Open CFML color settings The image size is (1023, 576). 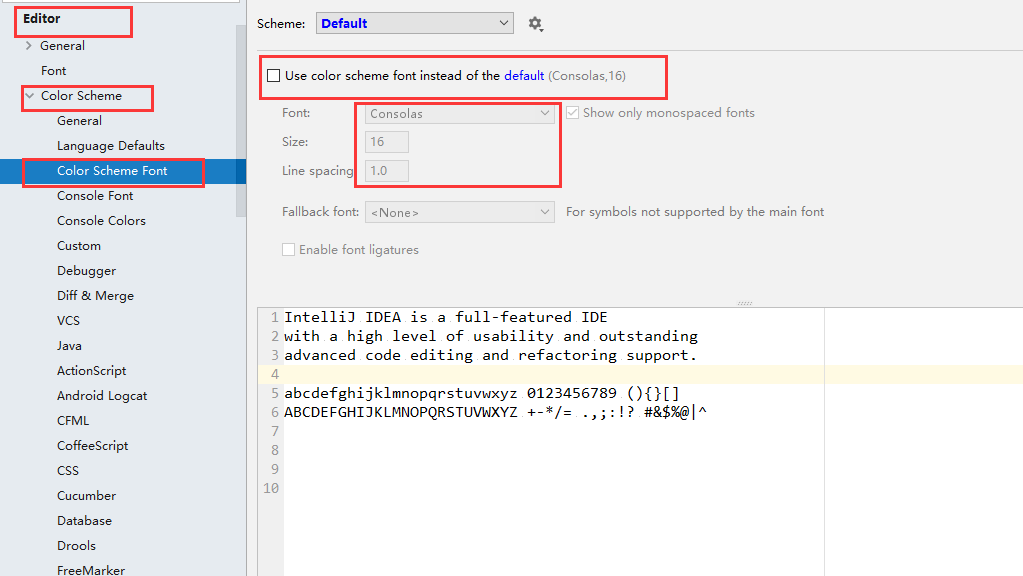click(x=73, y=421)
